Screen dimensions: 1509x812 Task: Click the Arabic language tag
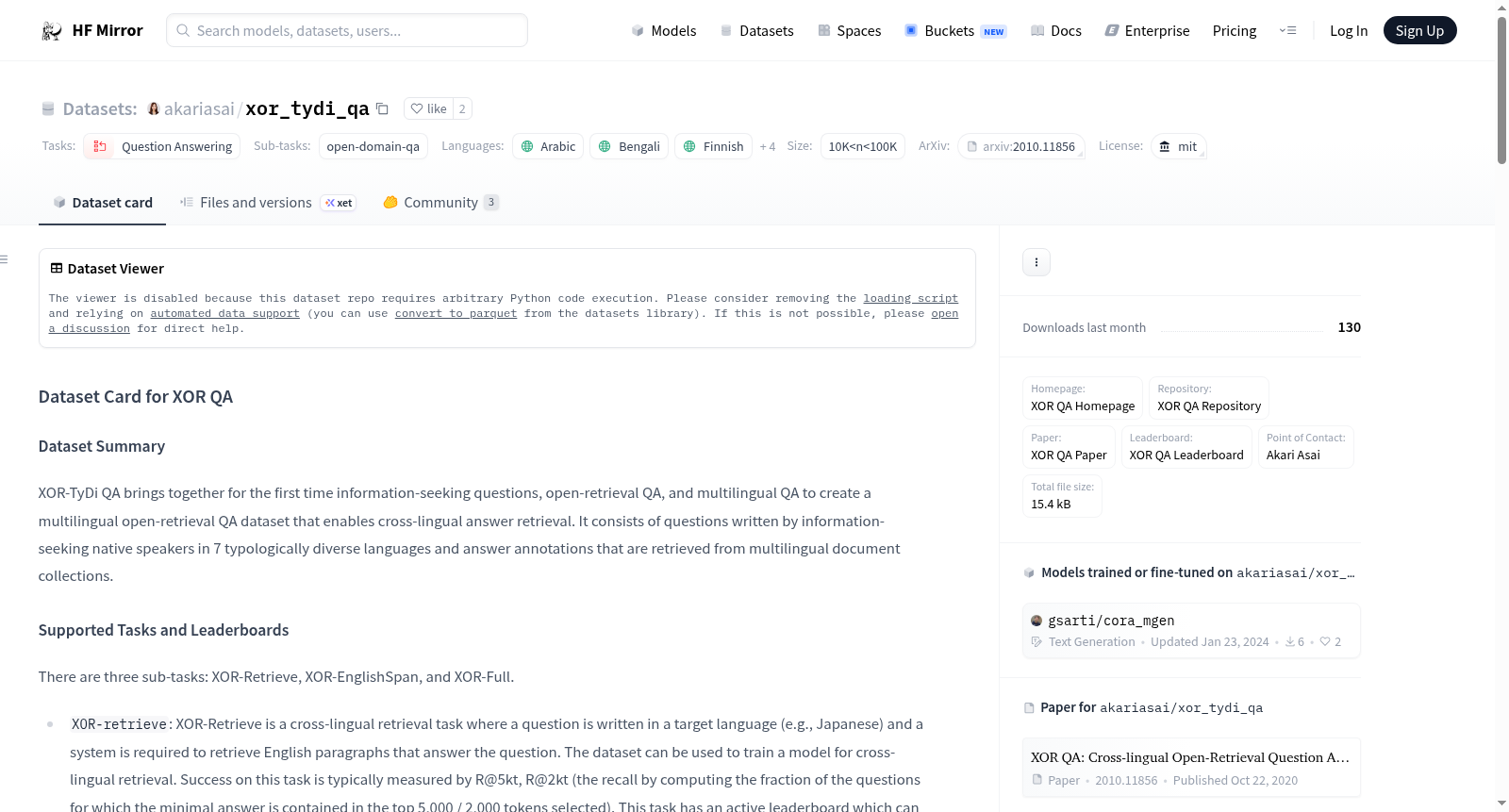(x=548, y=146)
